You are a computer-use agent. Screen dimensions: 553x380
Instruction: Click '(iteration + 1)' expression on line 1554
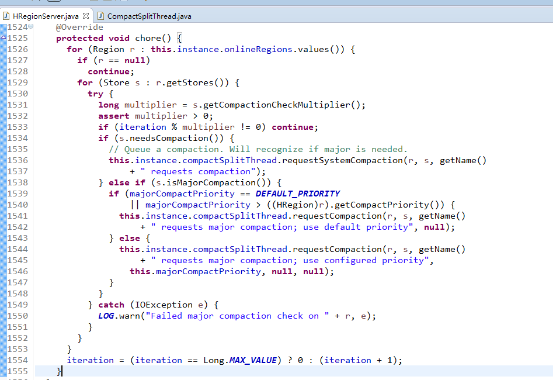click(358, 360)
